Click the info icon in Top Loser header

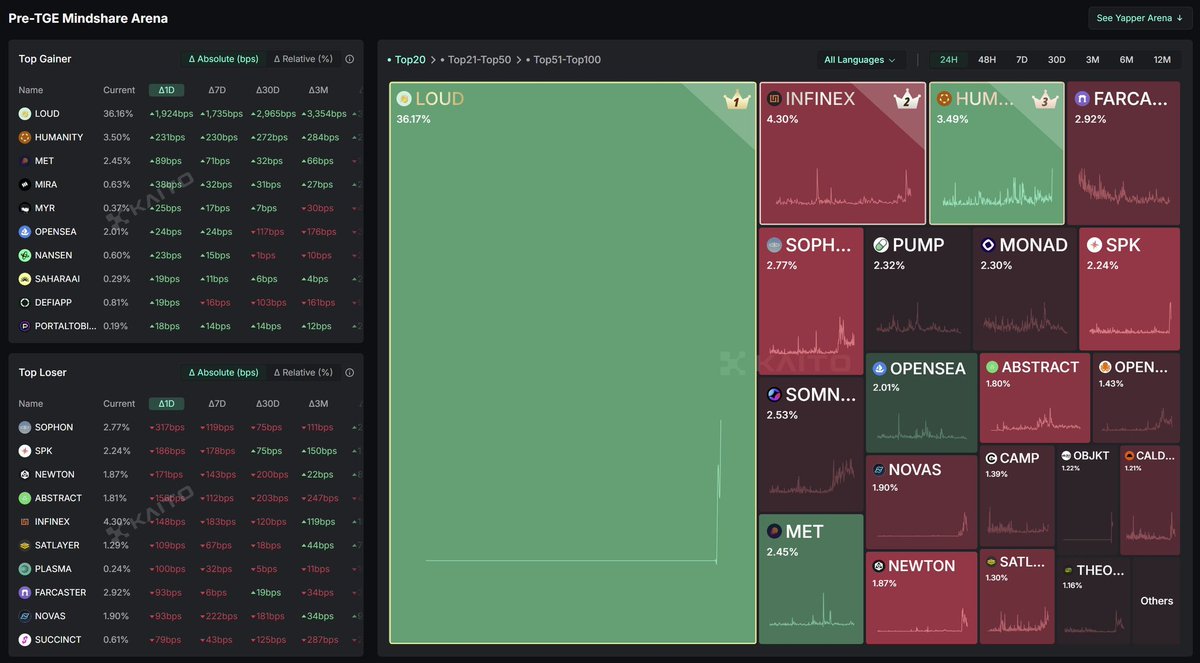pos(349,372)
